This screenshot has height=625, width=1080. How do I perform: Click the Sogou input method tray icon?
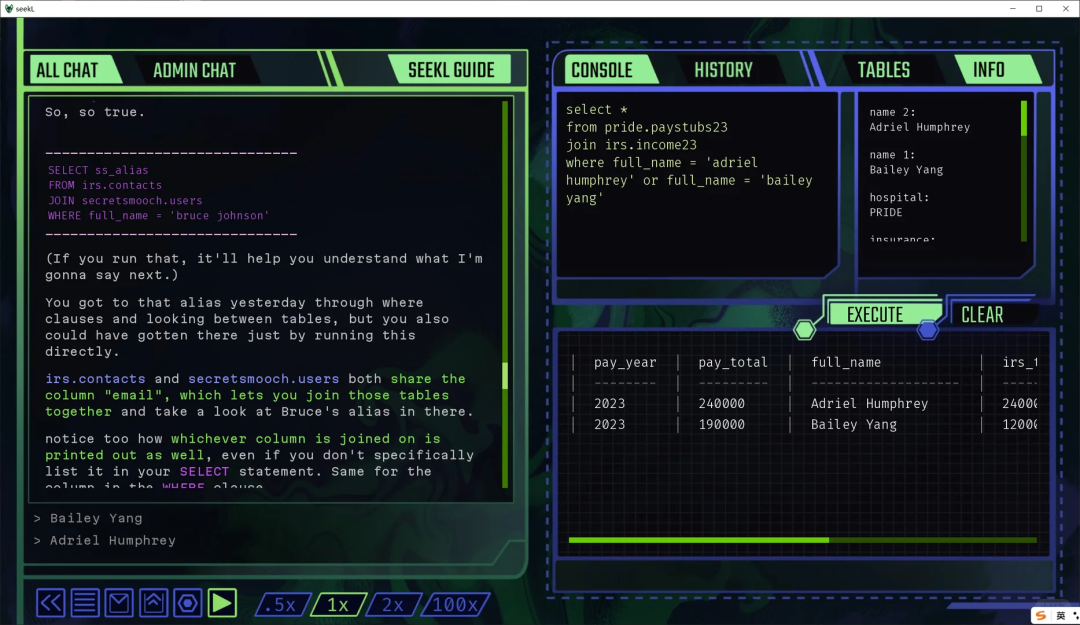tap(1041, 615)
